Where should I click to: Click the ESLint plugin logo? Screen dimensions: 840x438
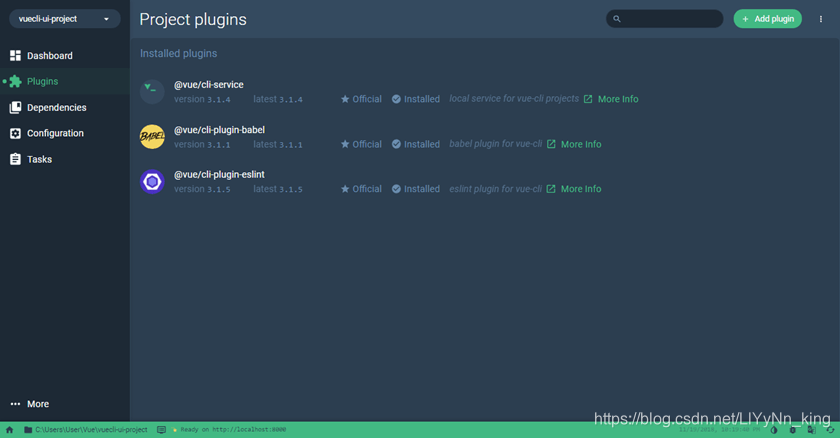[x=152, y=182]
